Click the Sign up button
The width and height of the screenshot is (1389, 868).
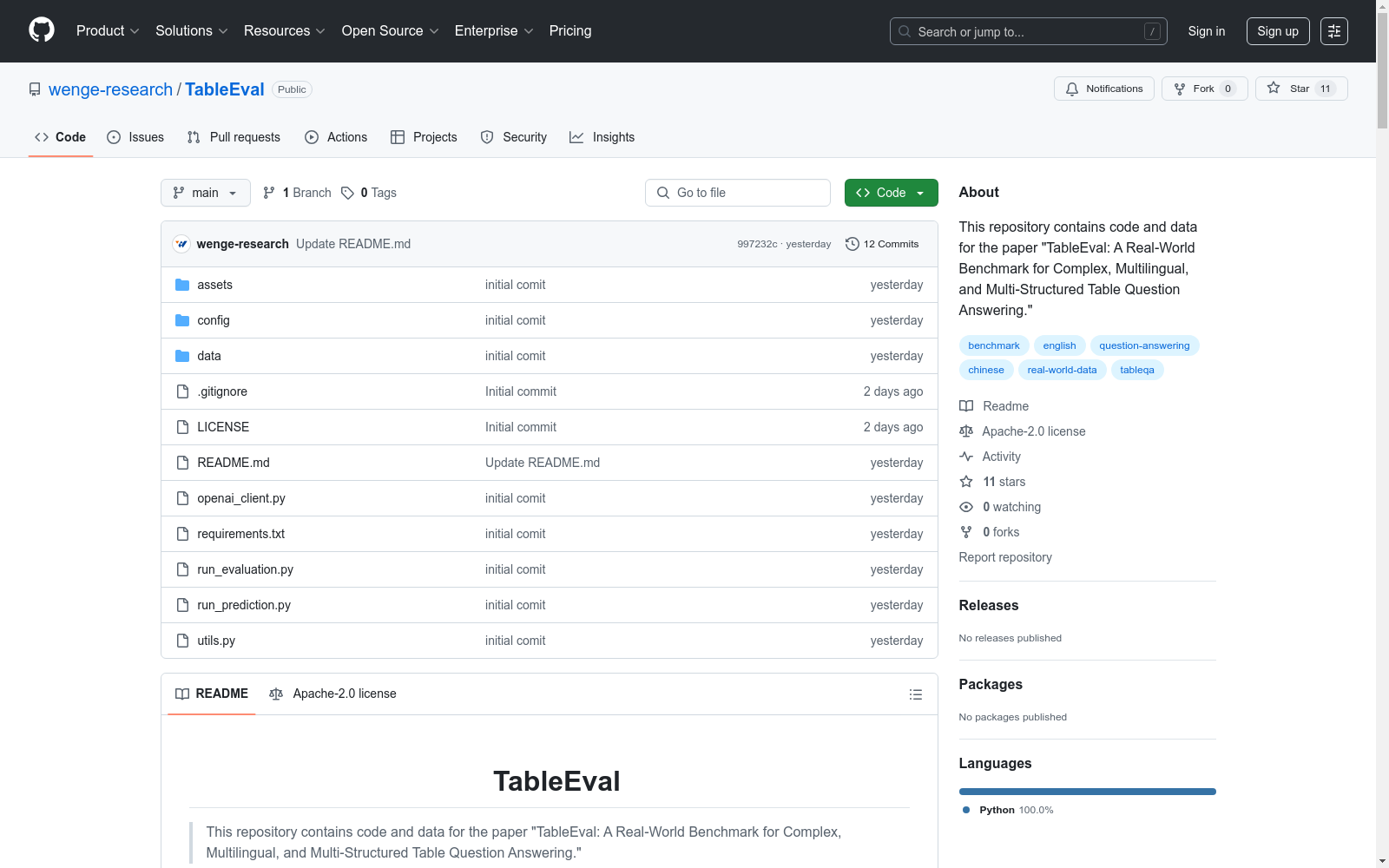(x=1277, y=30)
